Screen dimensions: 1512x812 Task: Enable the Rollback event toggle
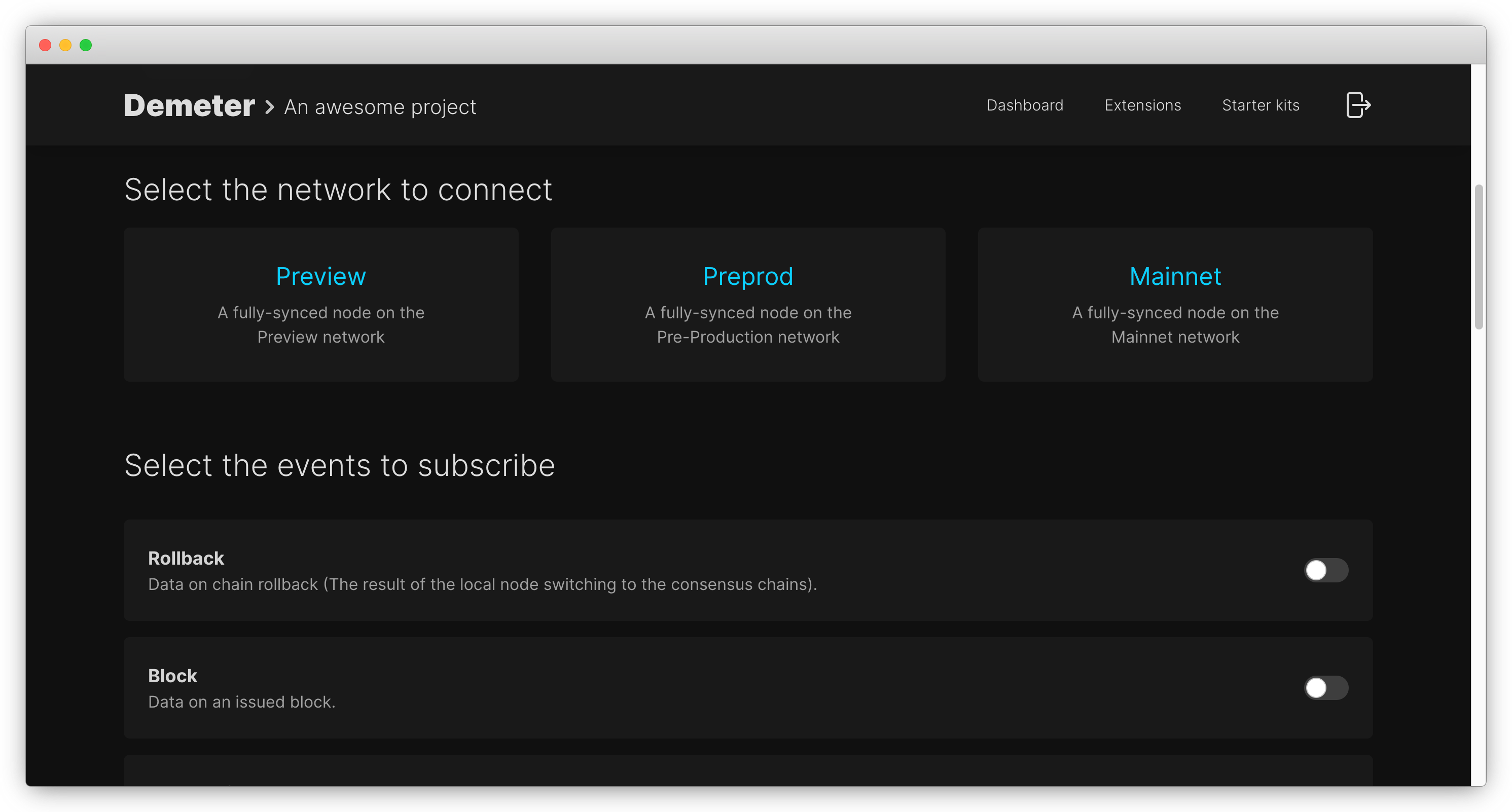(x=1326, y=570)
